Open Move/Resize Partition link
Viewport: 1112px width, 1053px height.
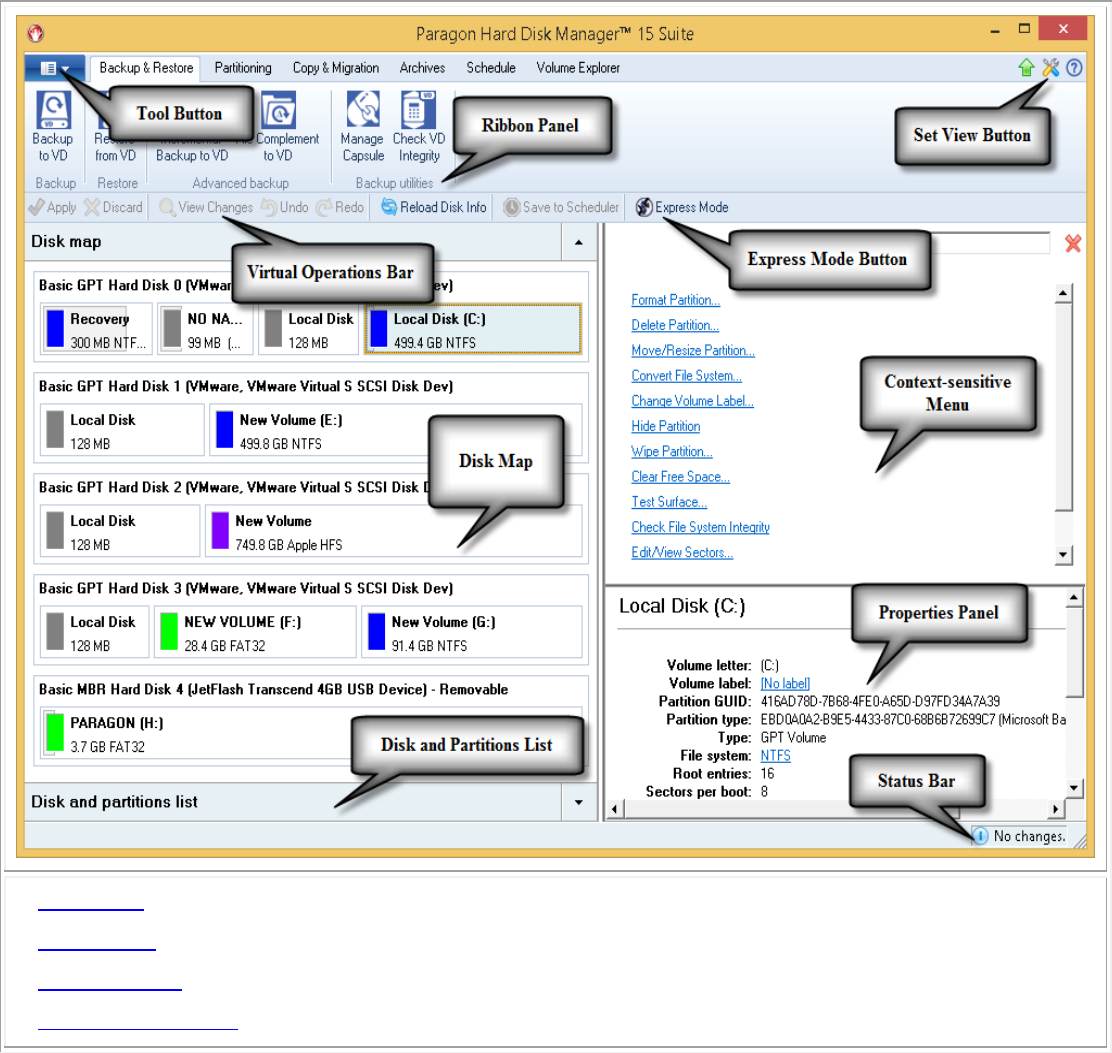pos(693,351)
